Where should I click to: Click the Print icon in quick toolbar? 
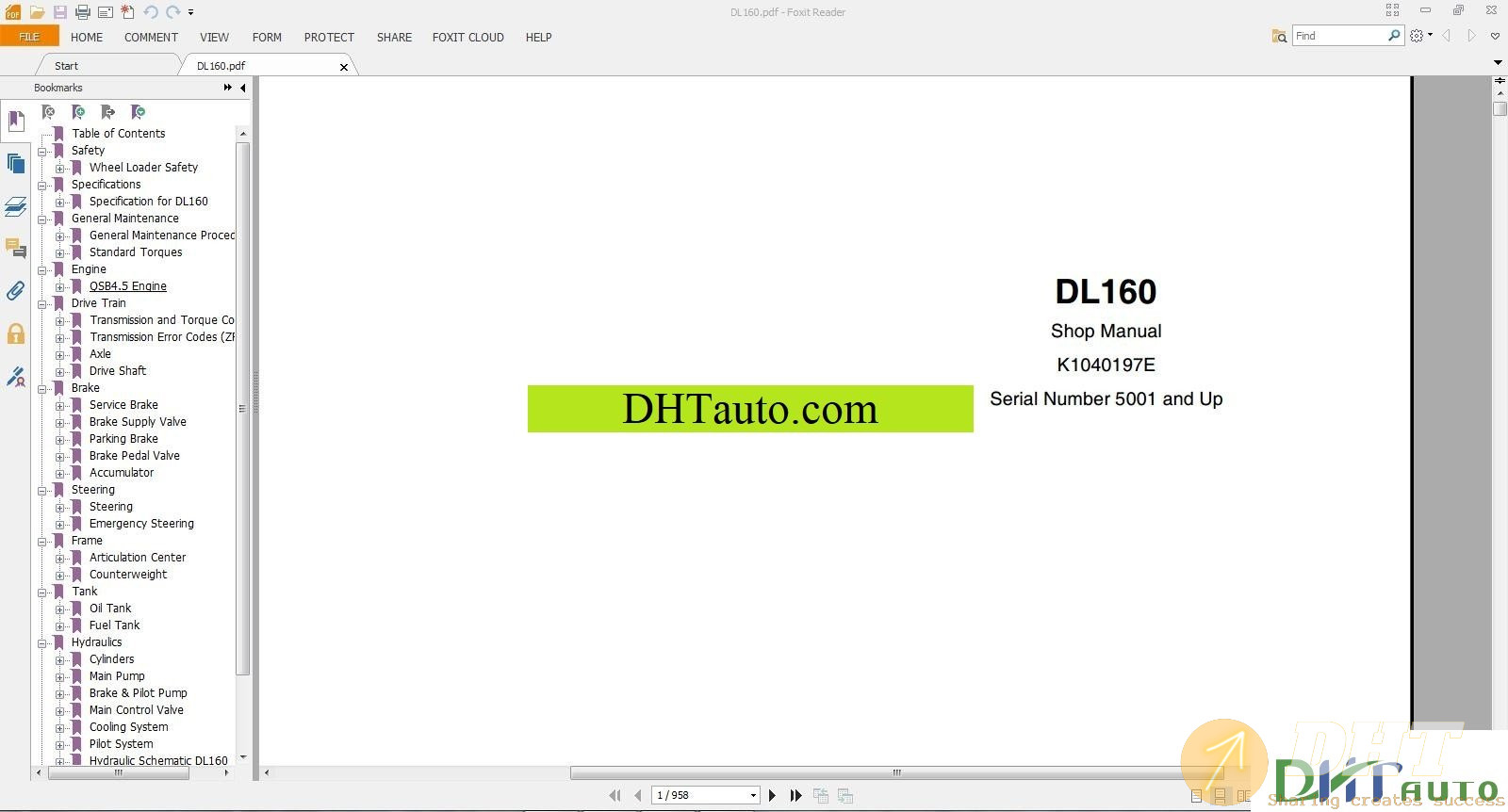pyautogui.click(x=83, y=12)
